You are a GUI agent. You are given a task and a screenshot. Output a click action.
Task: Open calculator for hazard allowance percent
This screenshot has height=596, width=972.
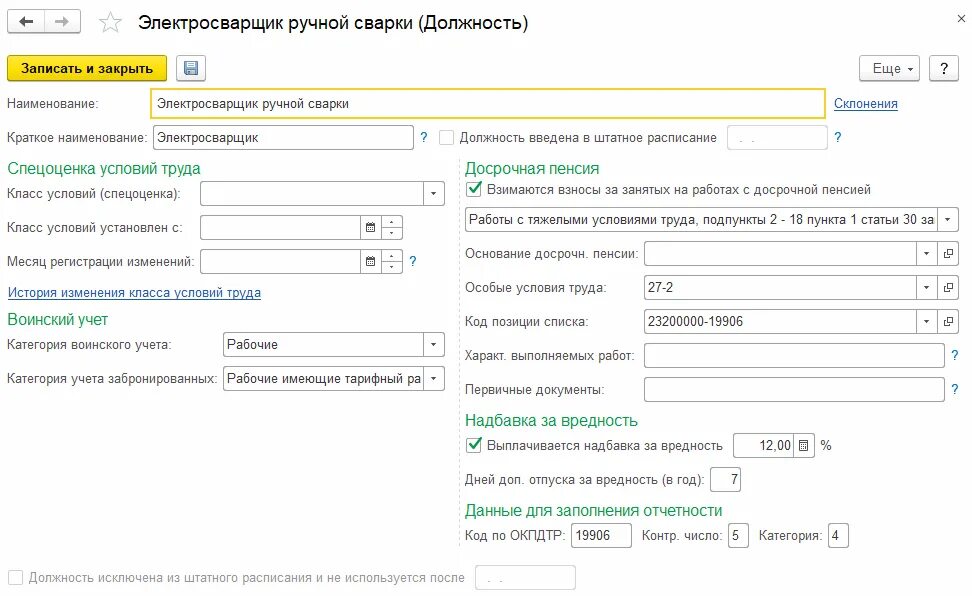click(803, 446)
